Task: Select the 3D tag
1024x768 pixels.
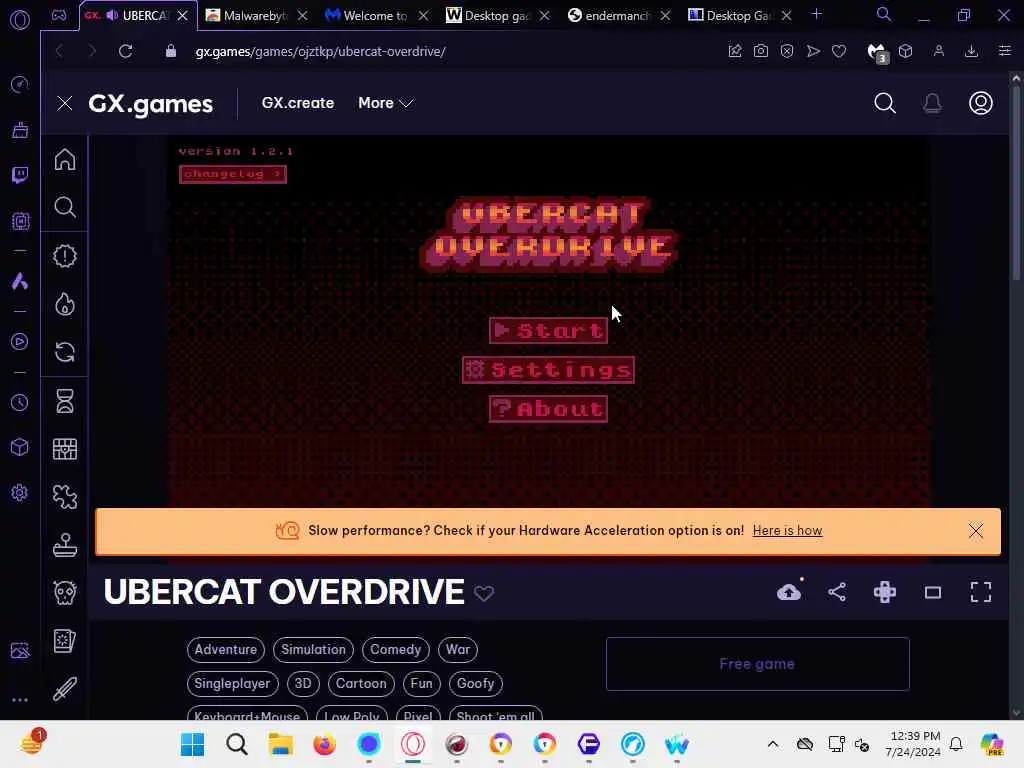Action: 303,683
